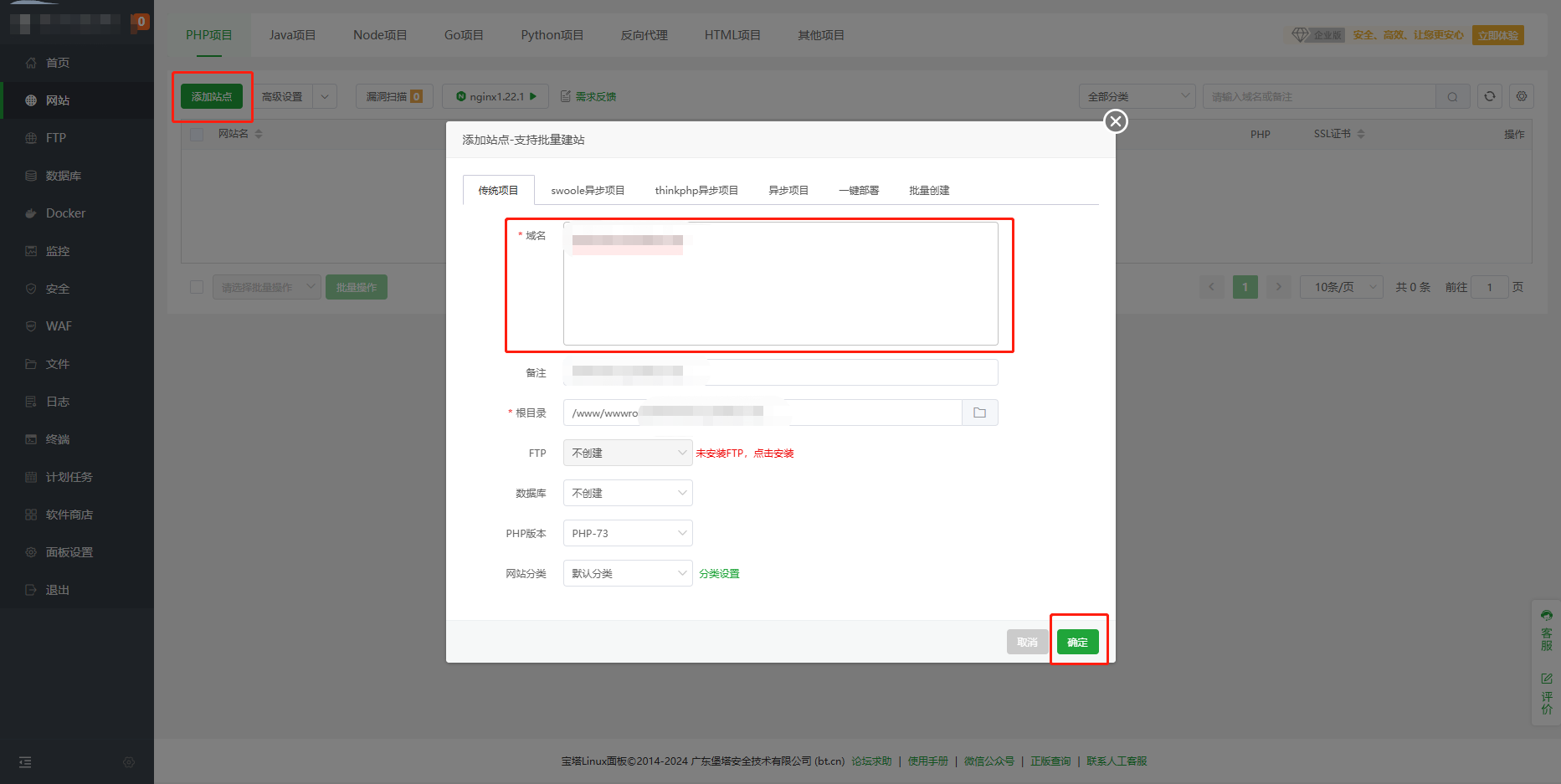The height and width of the screenshot is (784, 1561).
Task: Open the PHP版本 PHP-73 dropdown
Action: (627, 533)
